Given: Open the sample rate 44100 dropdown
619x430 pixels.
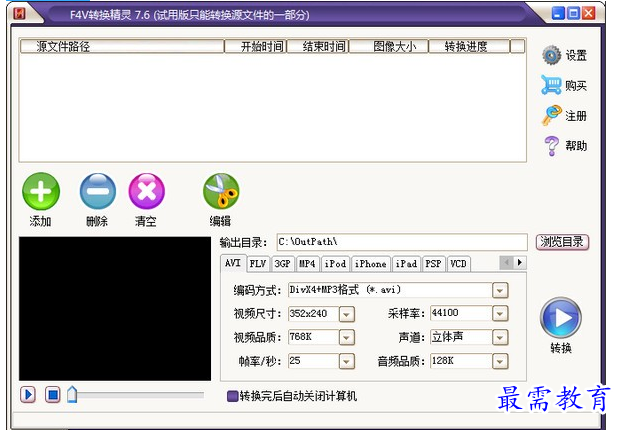Looking at the screenshot, I should 500,314.
